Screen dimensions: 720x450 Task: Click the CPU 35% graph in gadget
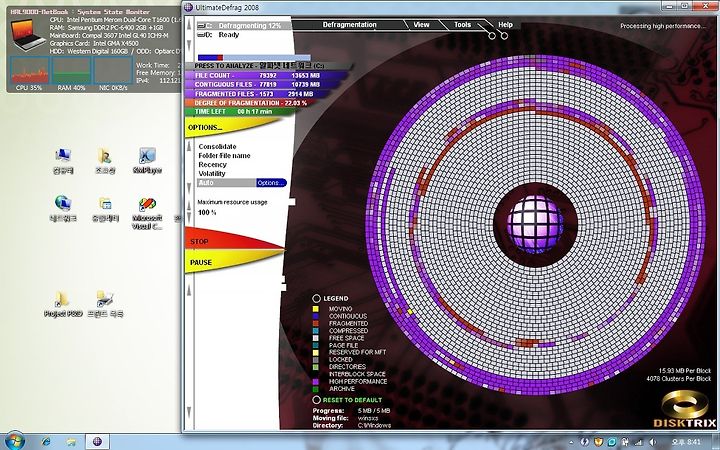tap(29, 70)
